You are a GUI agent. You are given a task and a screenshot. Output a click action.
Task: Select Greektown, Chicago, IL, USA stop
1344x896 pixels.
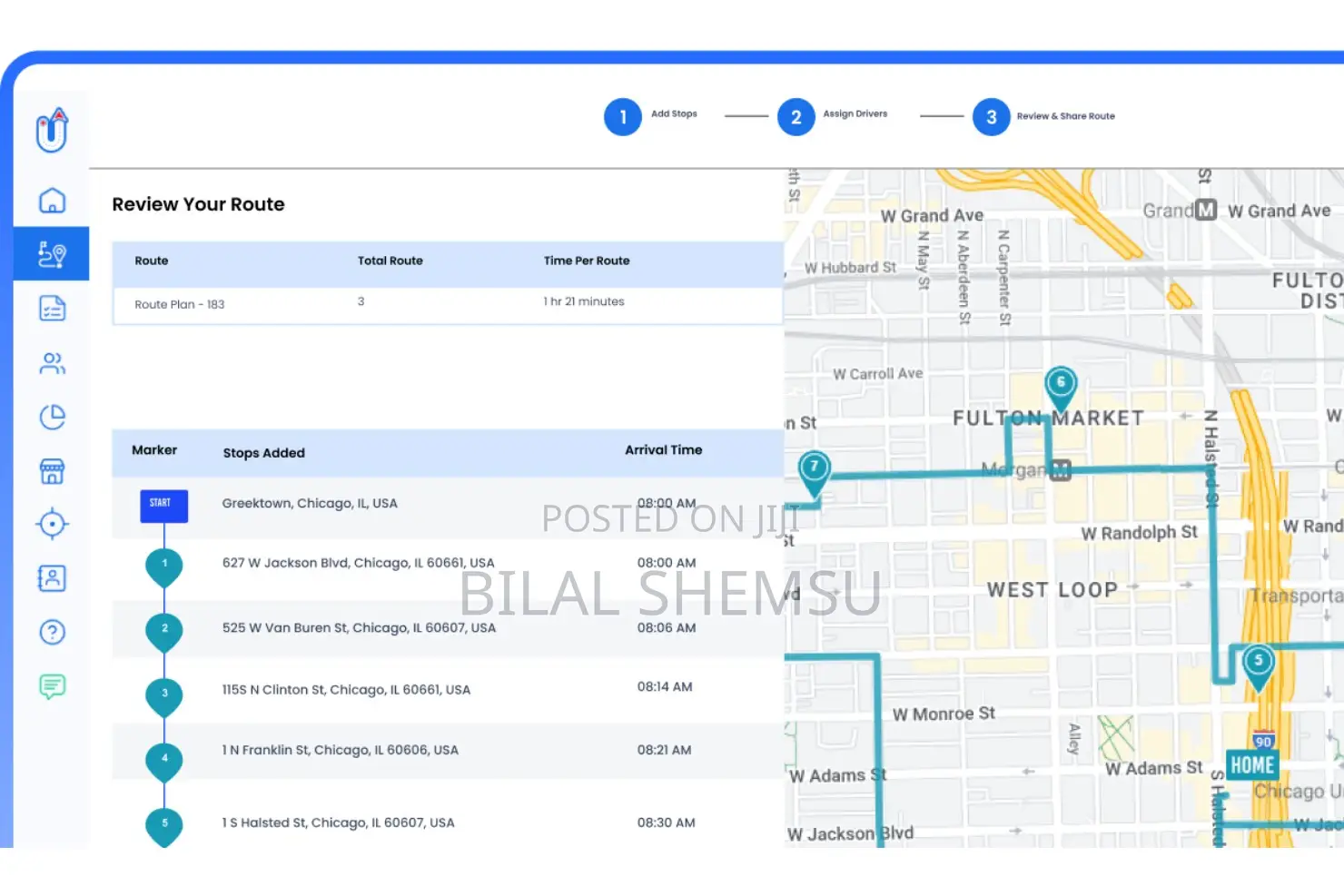coord(310,503)
